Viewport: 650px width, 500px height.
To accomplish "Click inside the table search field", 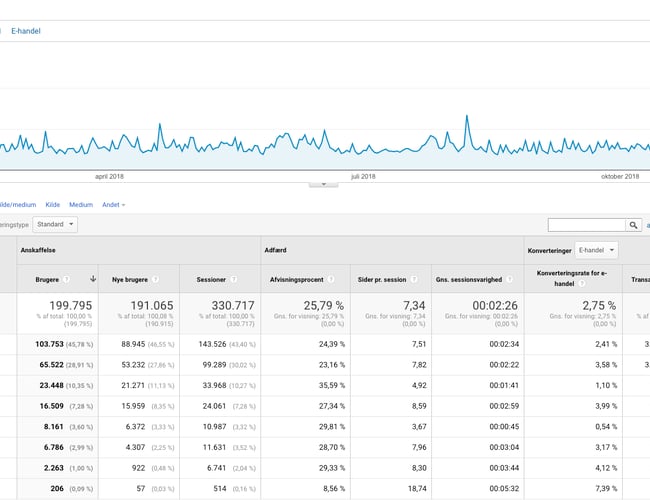I will 586,225.
